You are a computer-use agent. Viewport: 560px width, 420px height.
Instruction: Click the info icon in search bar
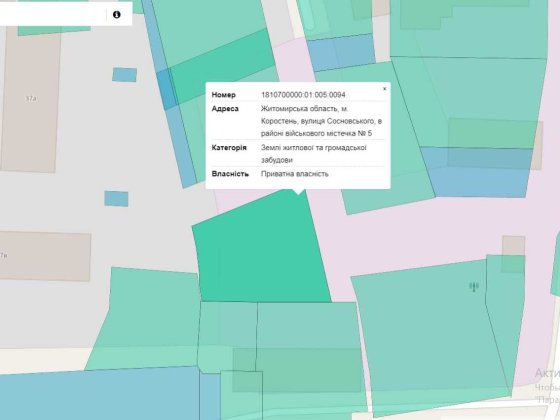pyautogui.click(x=116, y=15)
